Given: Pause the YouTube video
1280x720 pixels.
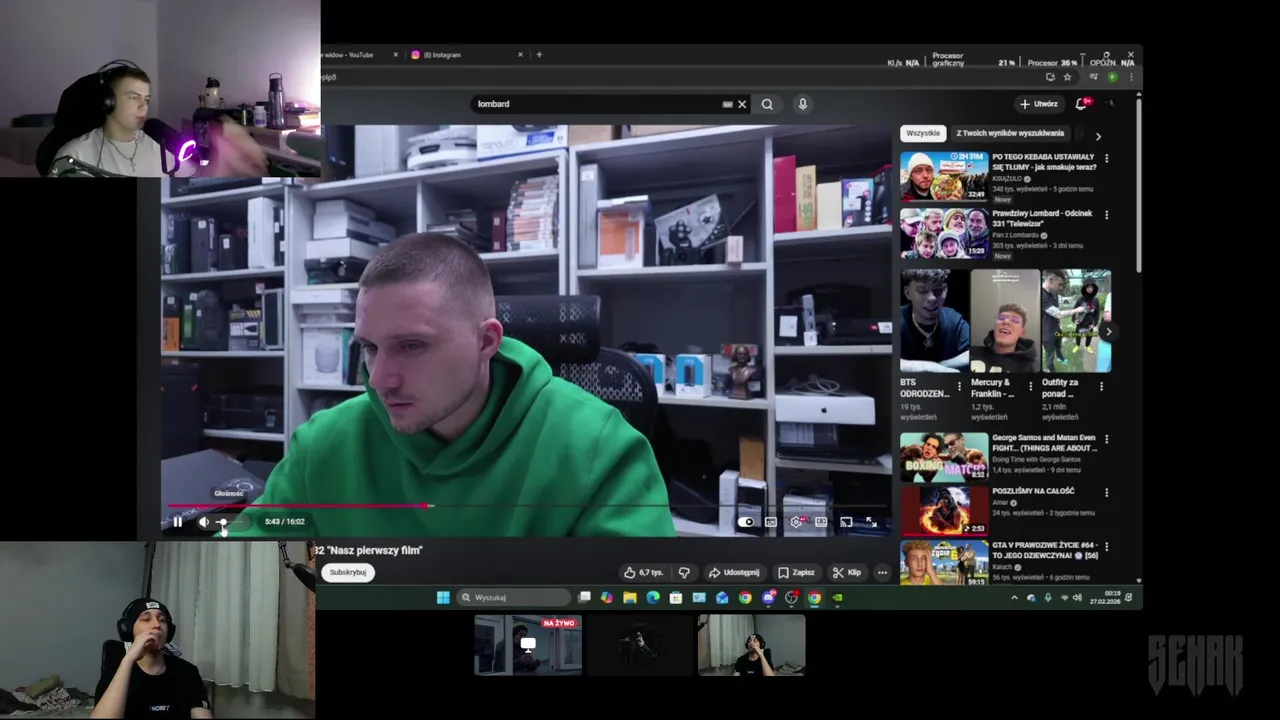Looking at the screenshot, I should click(177, 521).
